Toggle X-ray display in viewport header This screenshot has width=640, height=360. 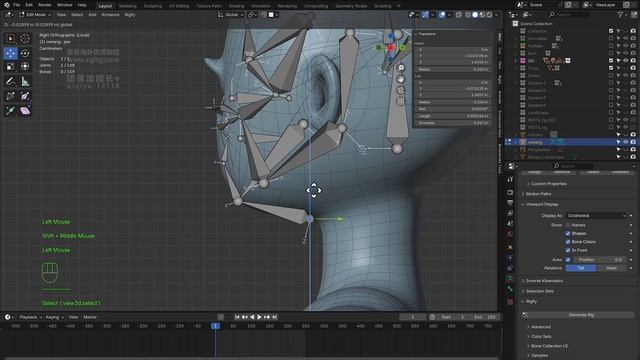[x=459, y=15]
